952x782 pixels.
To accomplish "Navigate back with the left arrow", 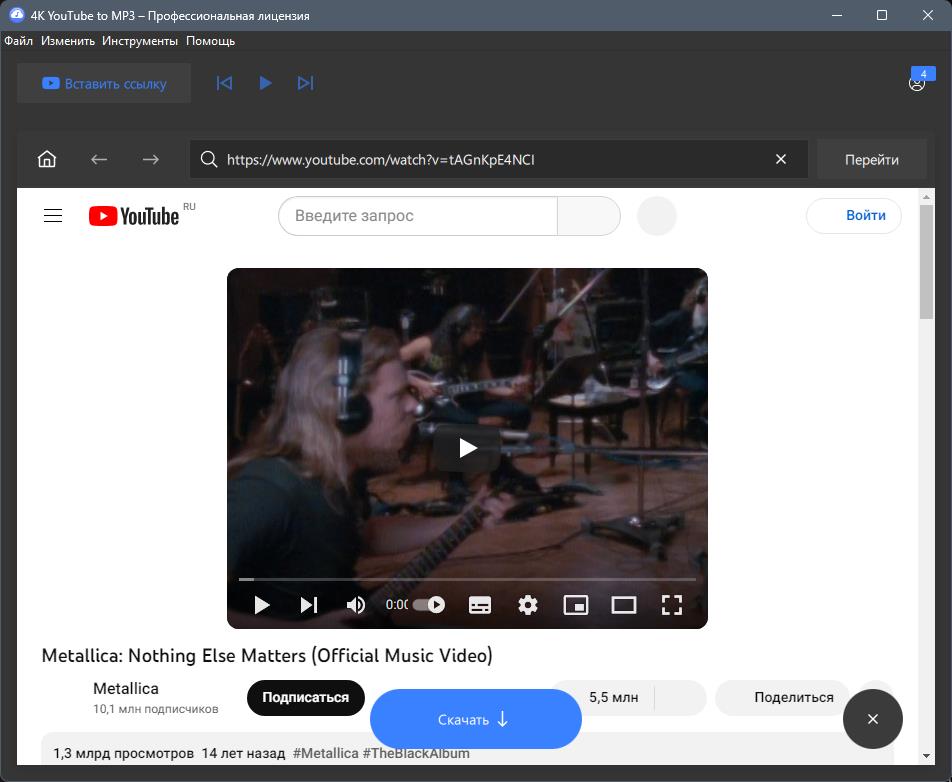I will pyautogui.click(x=99, y=159).
